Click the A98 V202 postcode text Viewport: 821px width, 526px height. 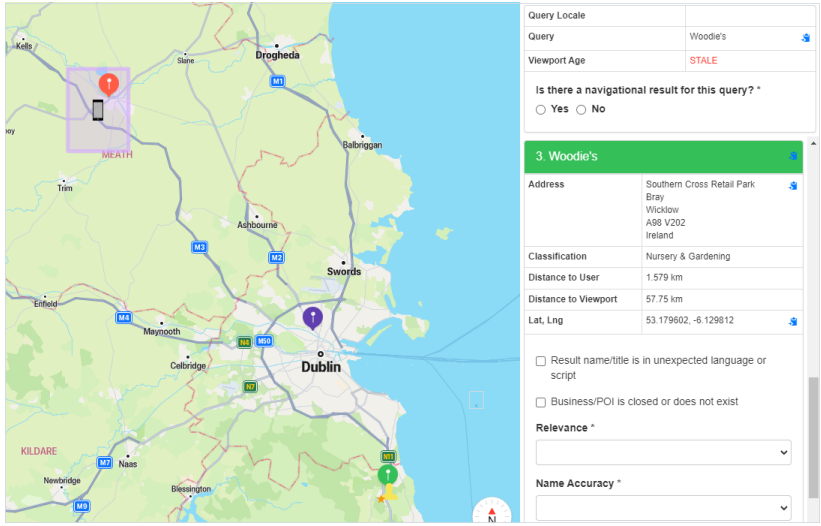pyautogui.click(x=665, y=223)
